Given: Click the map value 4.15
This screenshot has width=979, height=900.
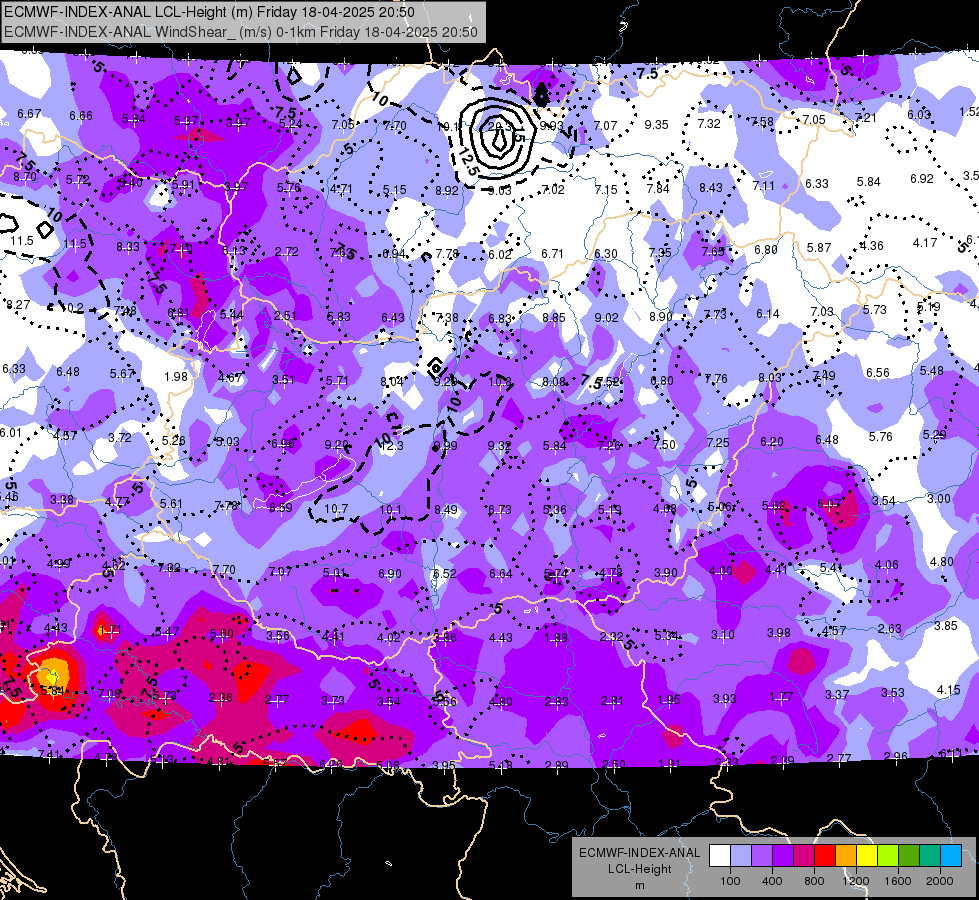Looking at the screenshot, I should coord(948,690).
